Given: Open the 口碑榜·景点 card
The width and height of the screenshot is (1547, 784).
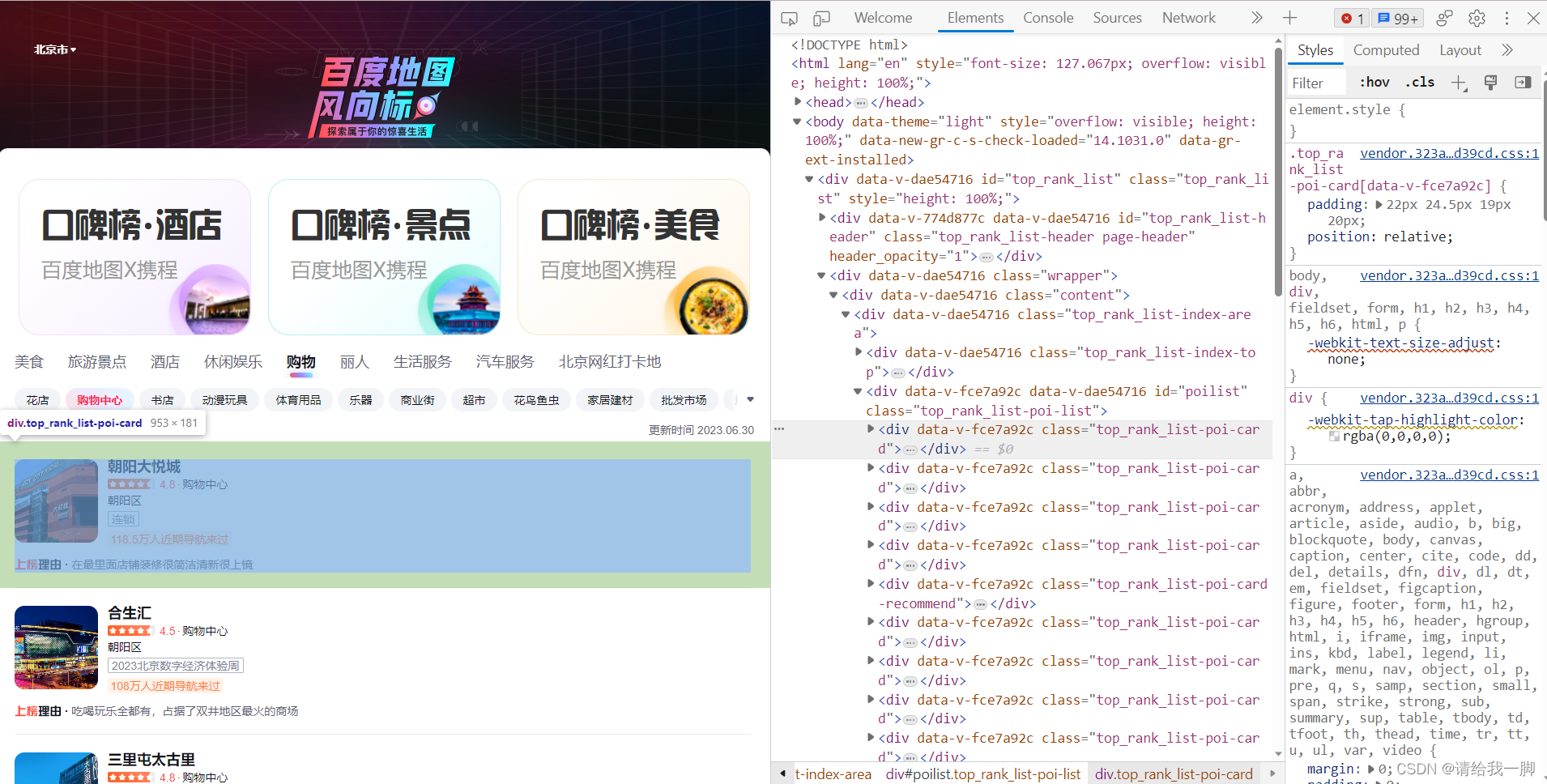Looking at the screenshot, I should 384,257.
